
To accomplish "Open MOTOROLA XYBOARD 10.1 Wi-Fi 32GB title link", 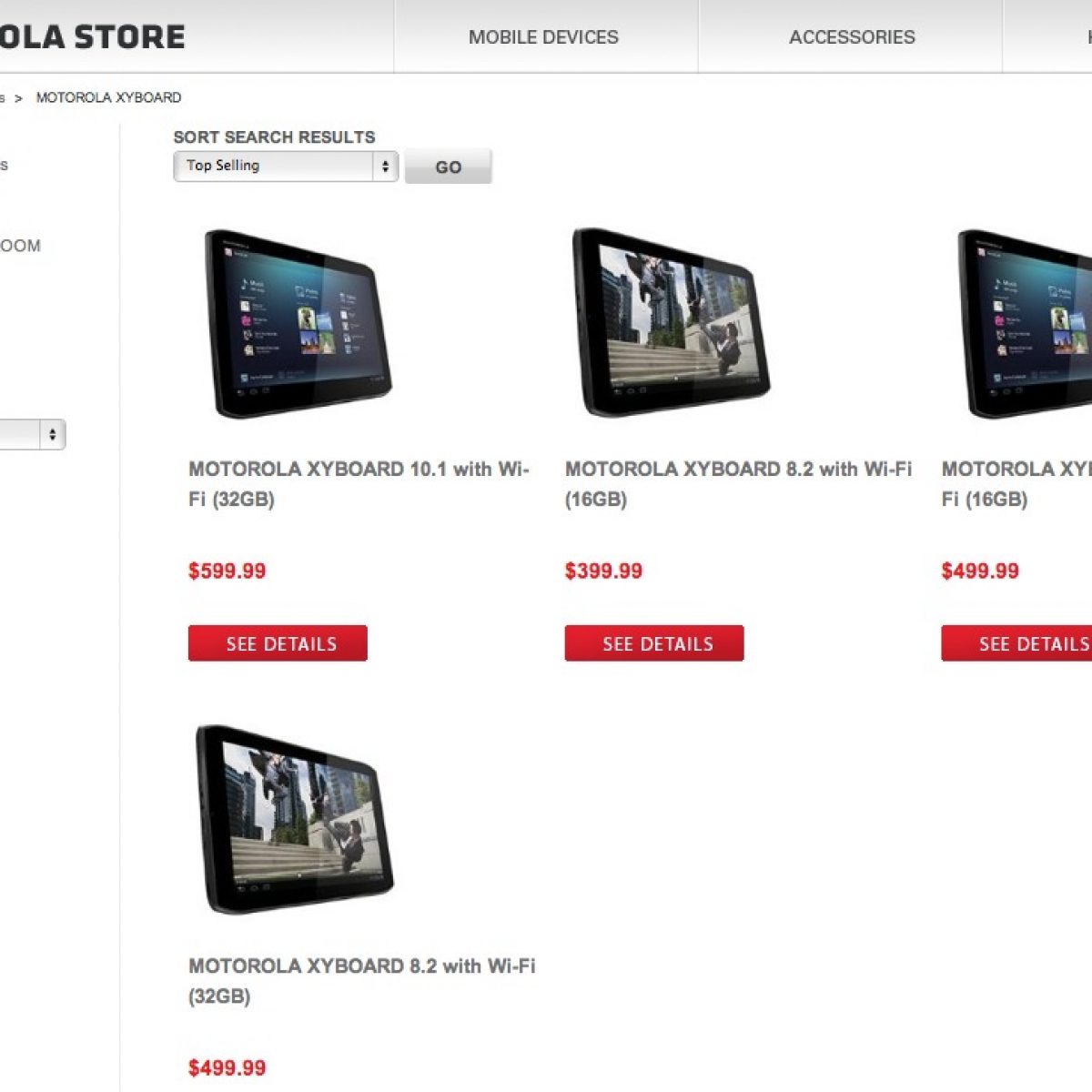I will [359, 484].
